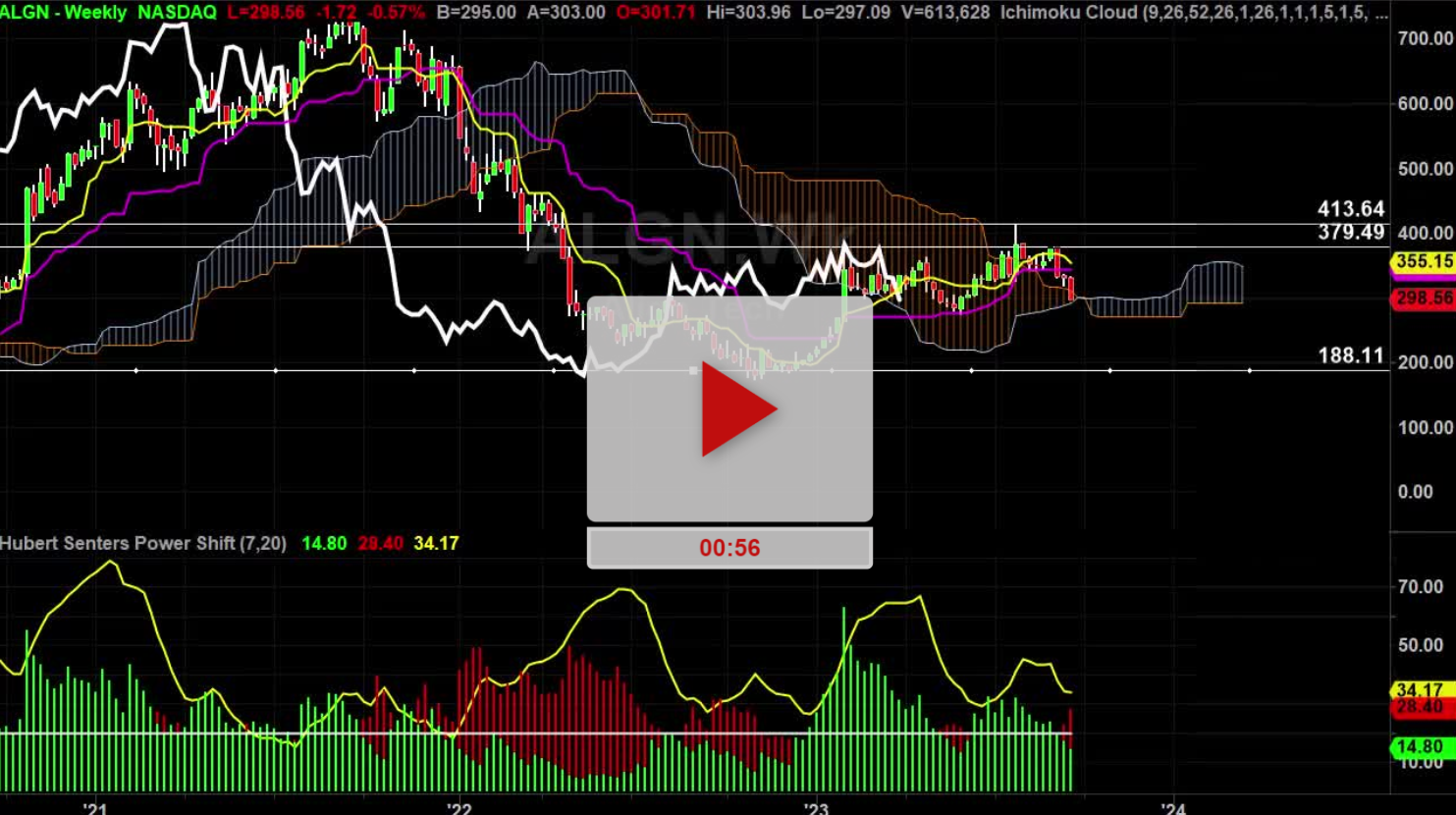Click the 00:56 video duration label
1456x815 pixels.
(x=729, y=548)
